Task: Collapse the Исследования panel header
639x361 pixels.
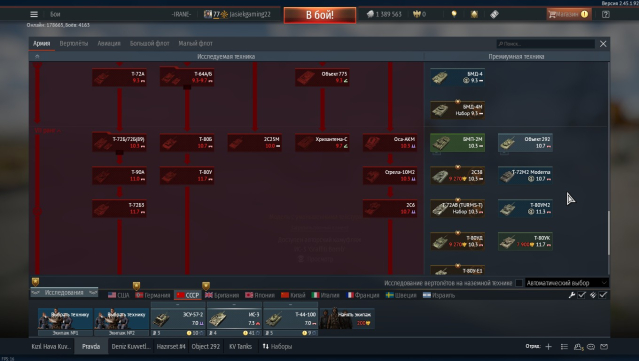Action: (64, 293)
